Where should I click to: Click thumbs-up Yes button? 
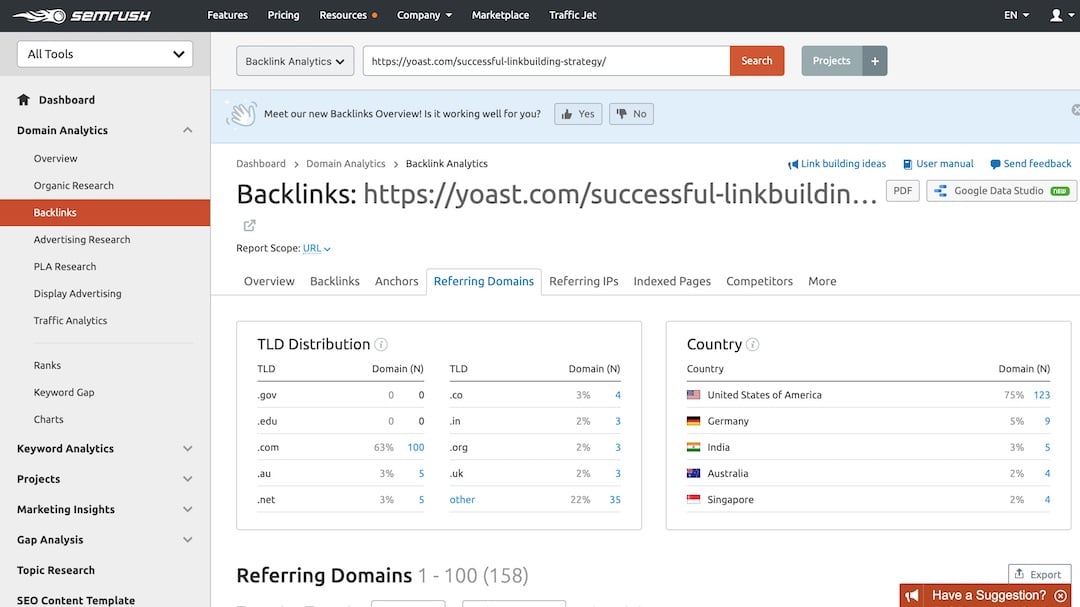click(578, 114)
